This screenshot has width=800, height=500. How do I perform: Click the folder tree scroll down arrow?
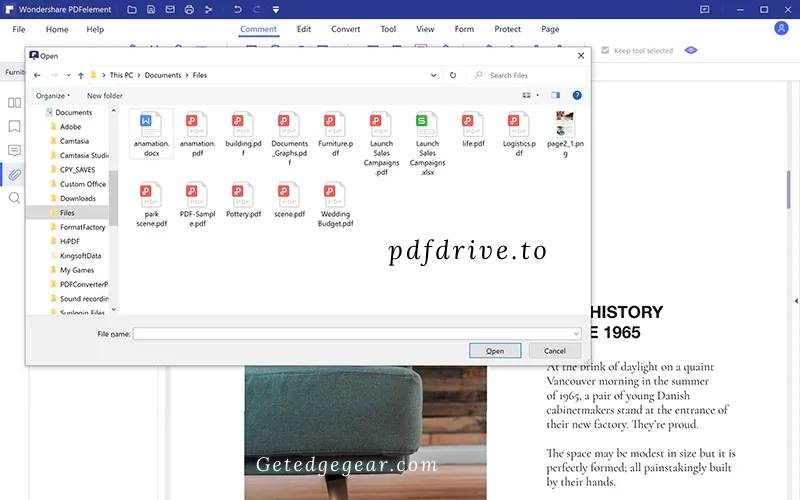113,310
